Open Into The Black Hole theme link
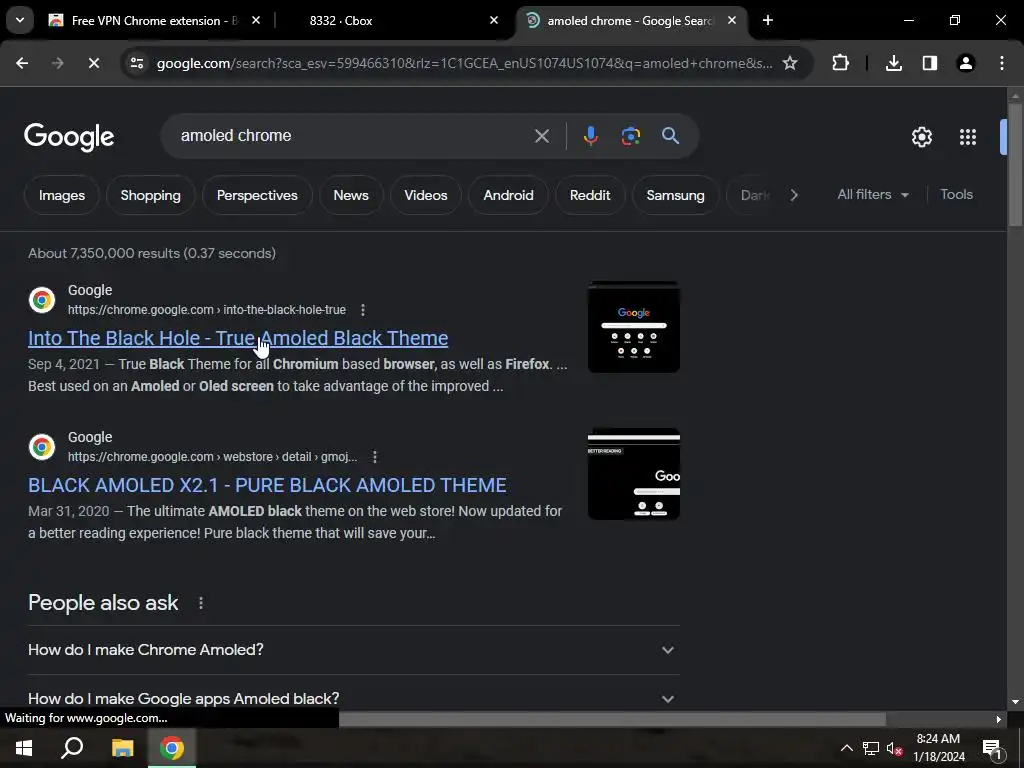The width and height of the screenshot is (1024, 768). pyautogui.click(x=238, y=338)
